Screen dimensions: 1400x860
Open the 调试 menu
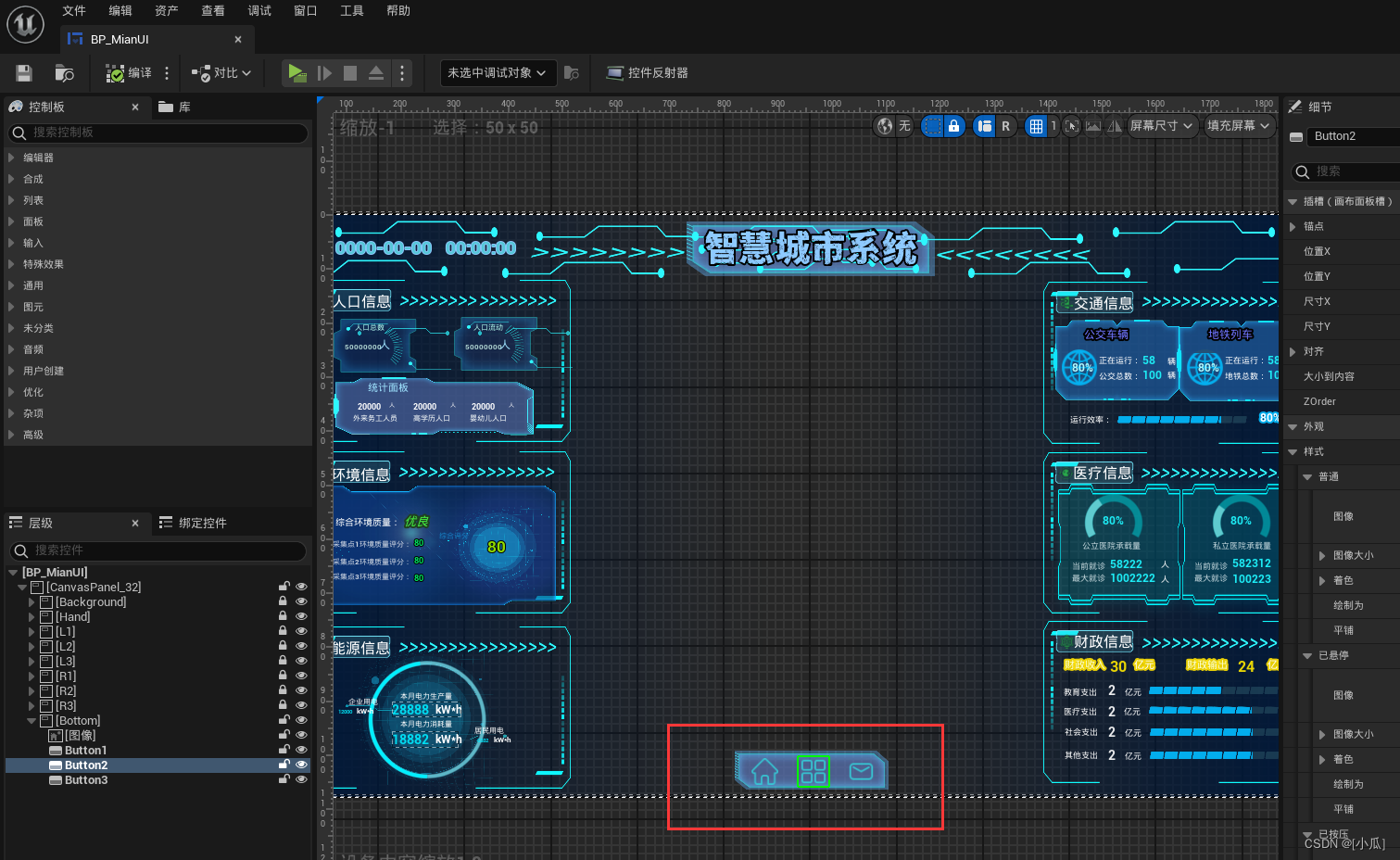pyautogui.click(x=259, y=11)
